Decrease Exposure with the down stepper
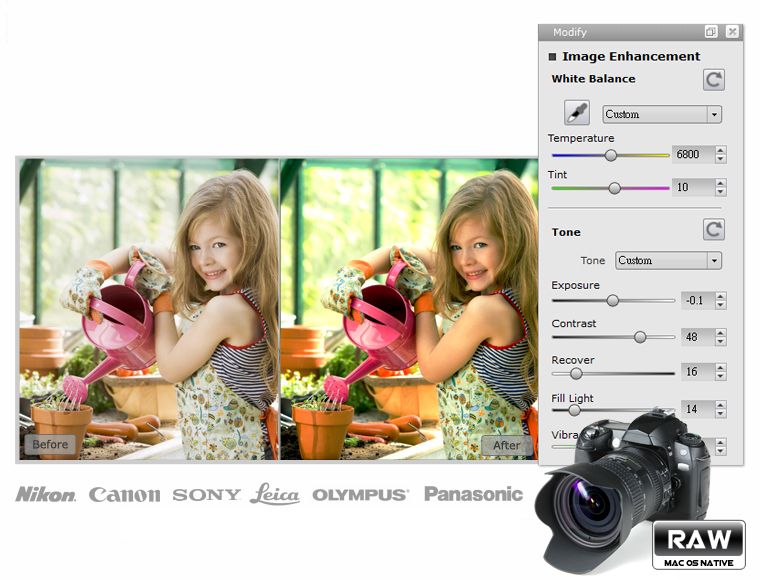 tap(721, 305)
